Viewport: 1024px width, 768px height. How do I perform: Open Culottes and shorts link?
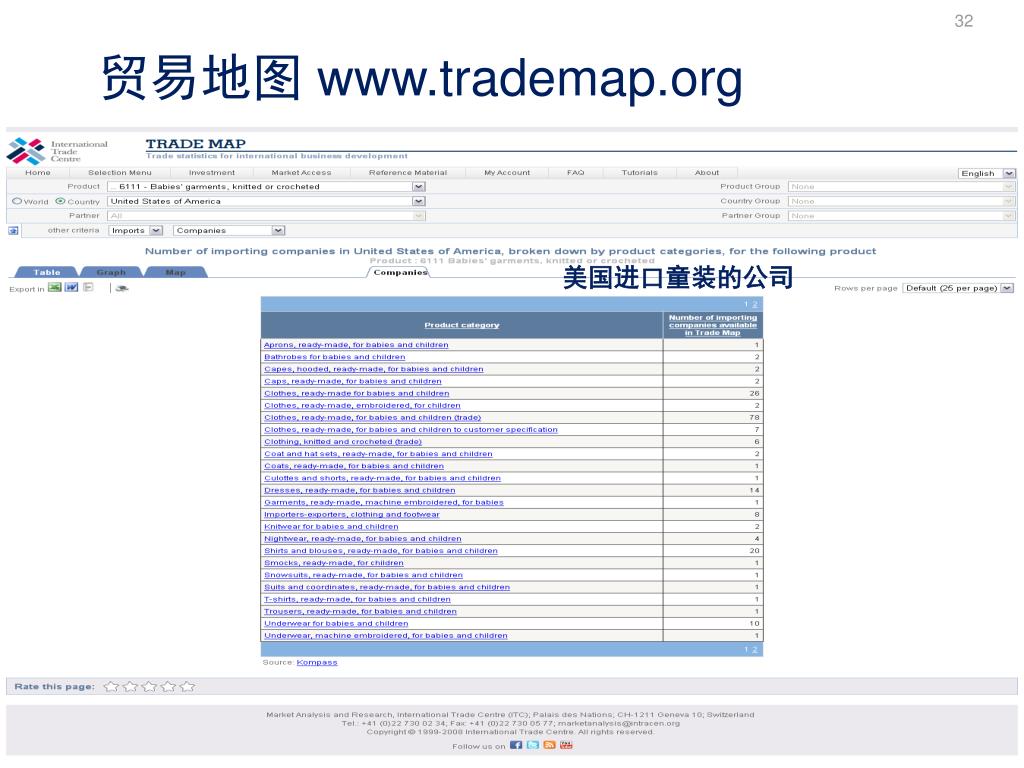coord(382,478)
